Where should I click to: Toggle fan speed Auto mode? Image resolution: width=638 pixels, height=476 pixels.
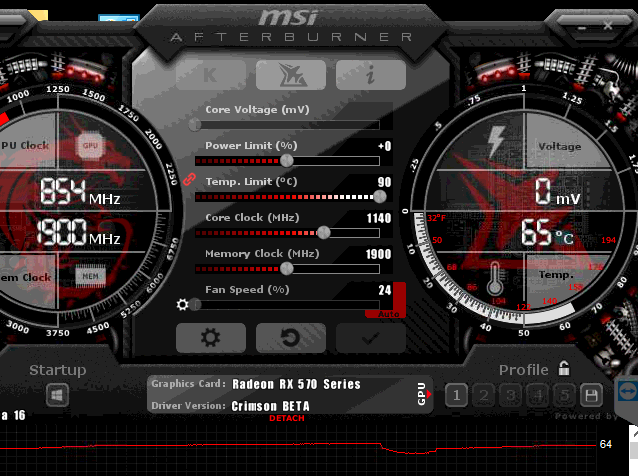[x=389, y=314]
